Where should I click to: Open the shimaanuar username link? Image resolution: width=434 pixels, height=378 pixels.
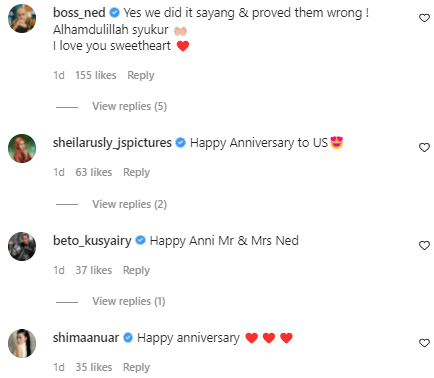click(x=86, y=338)
